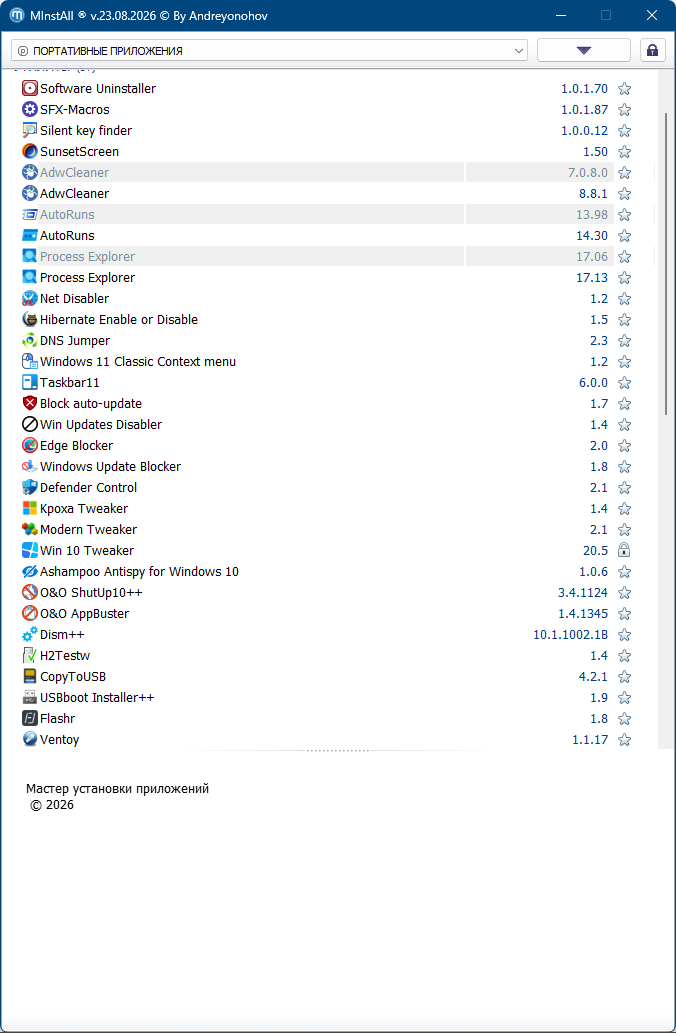Screen dimensions: 676x1033
Task: Toggle favorite star for Edge Blocker
Action: [625, 445]
